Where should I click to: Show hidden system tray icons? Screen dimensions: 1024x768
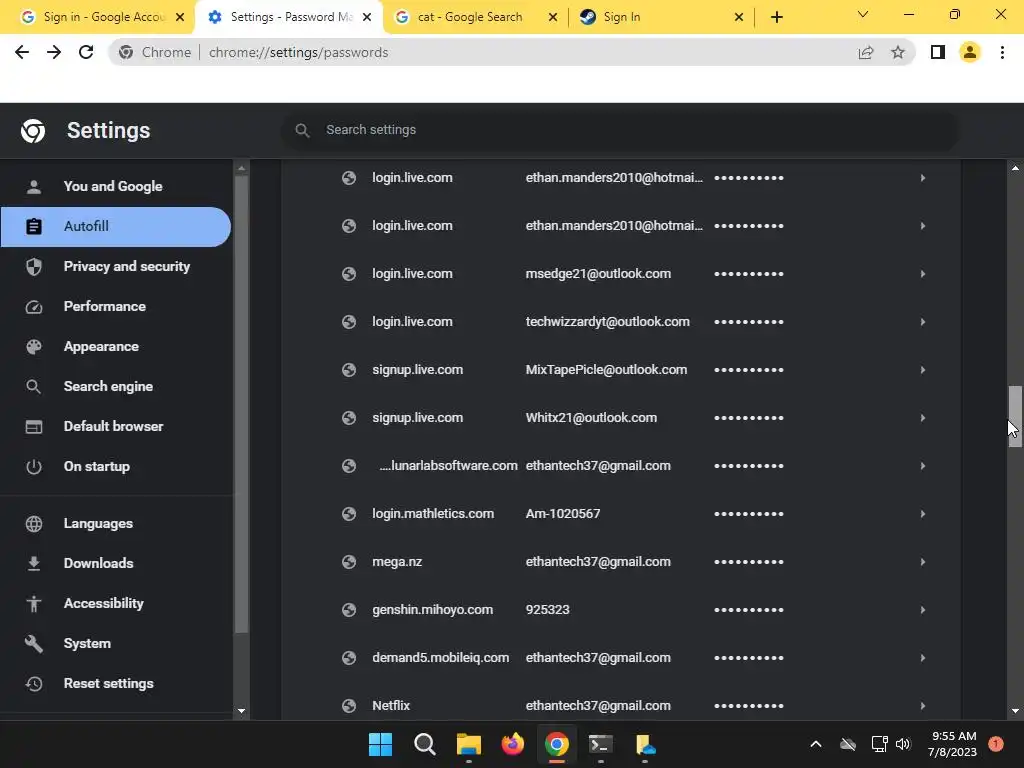point(816,744)
